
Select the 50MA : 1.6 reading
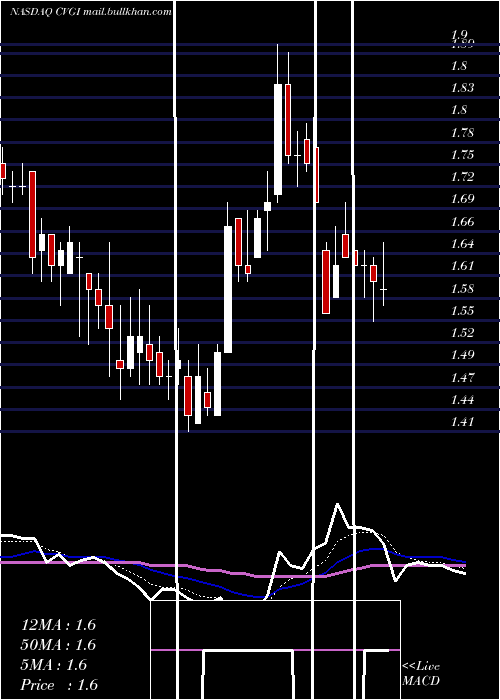point(58,645)
